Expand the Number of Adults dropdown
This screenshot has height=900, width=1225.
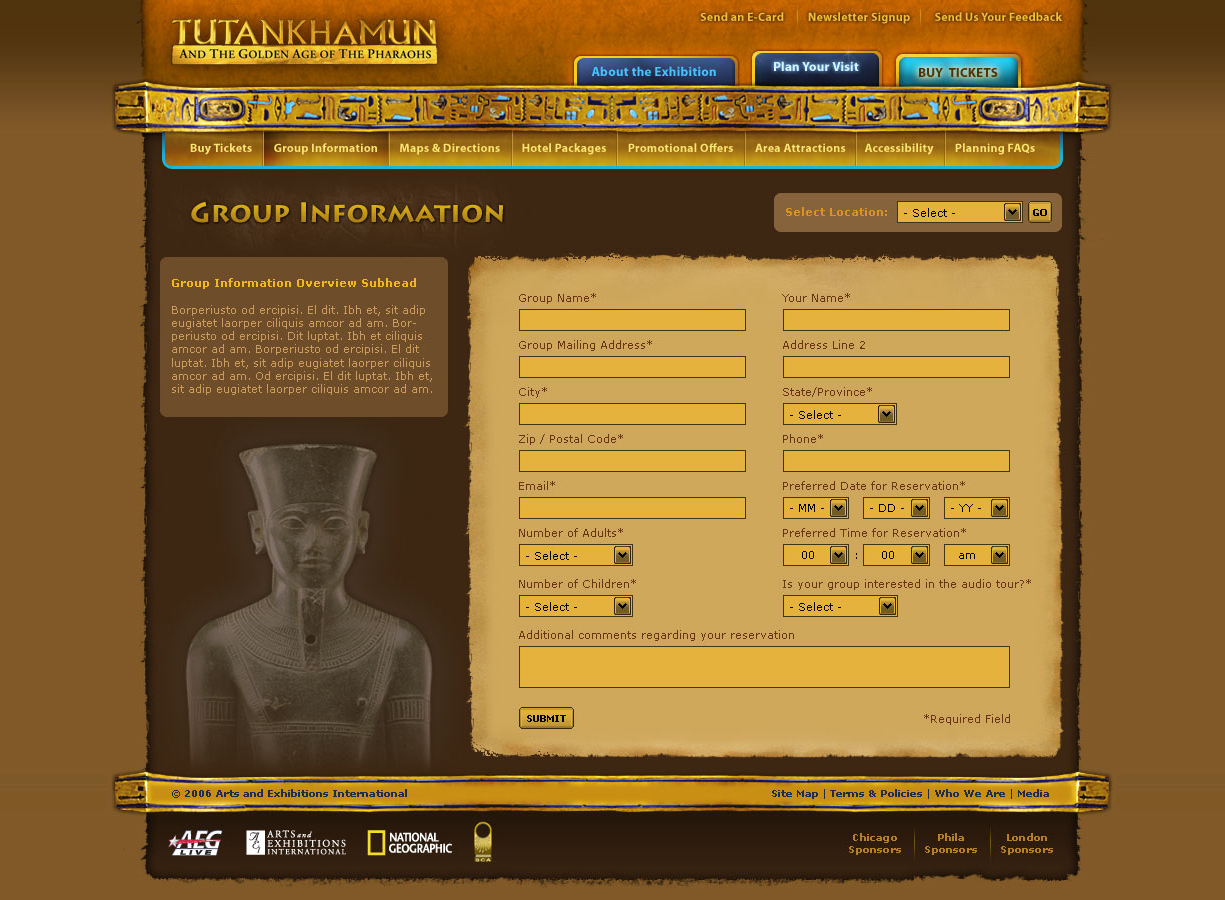pos(576,555)
